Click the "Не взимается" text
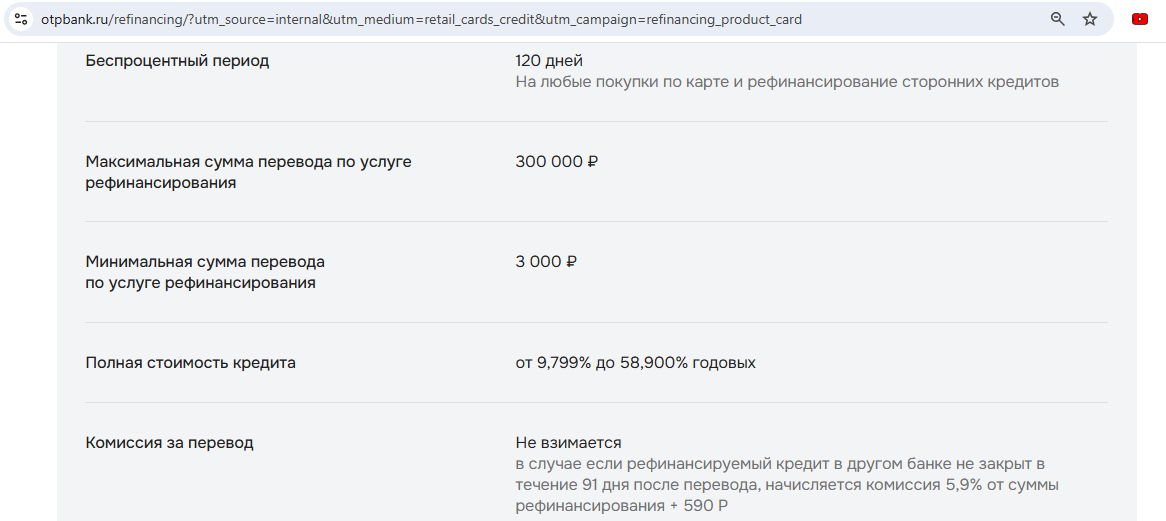This screenshot has height=521, width=1166. pos(568,443)
